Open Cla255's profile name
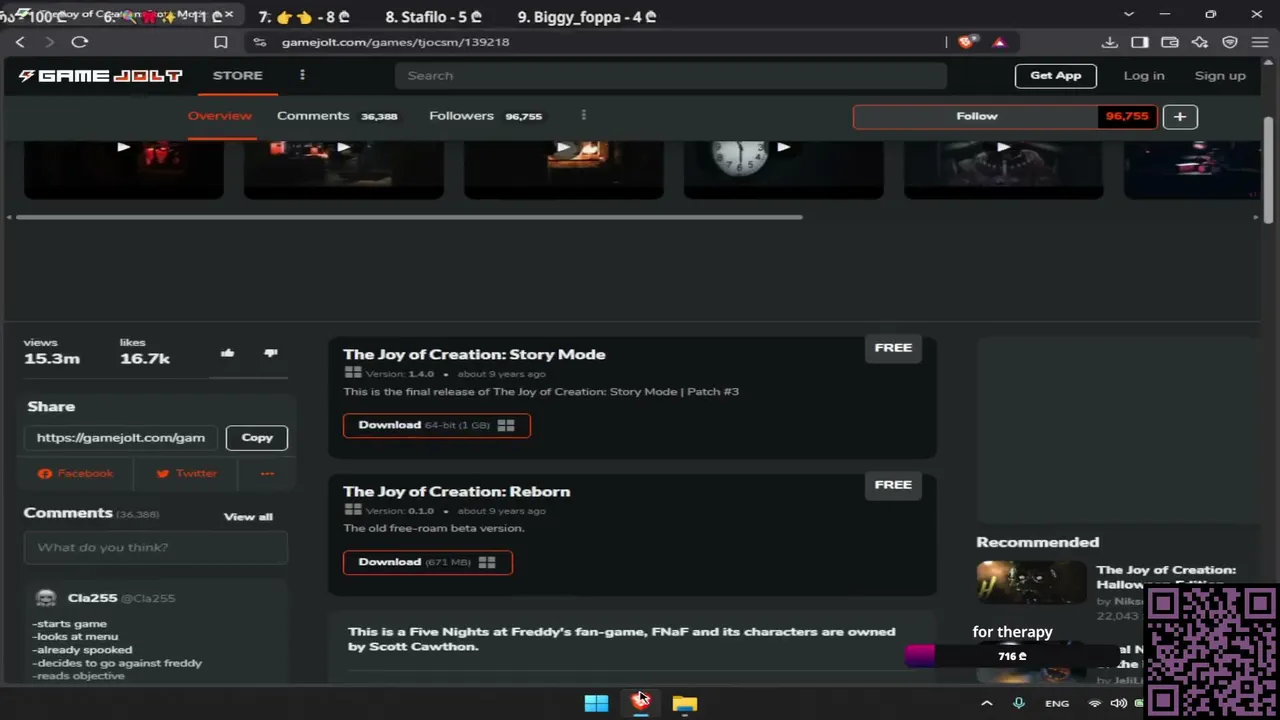1280x720 pixels. [x=93, y=598]
